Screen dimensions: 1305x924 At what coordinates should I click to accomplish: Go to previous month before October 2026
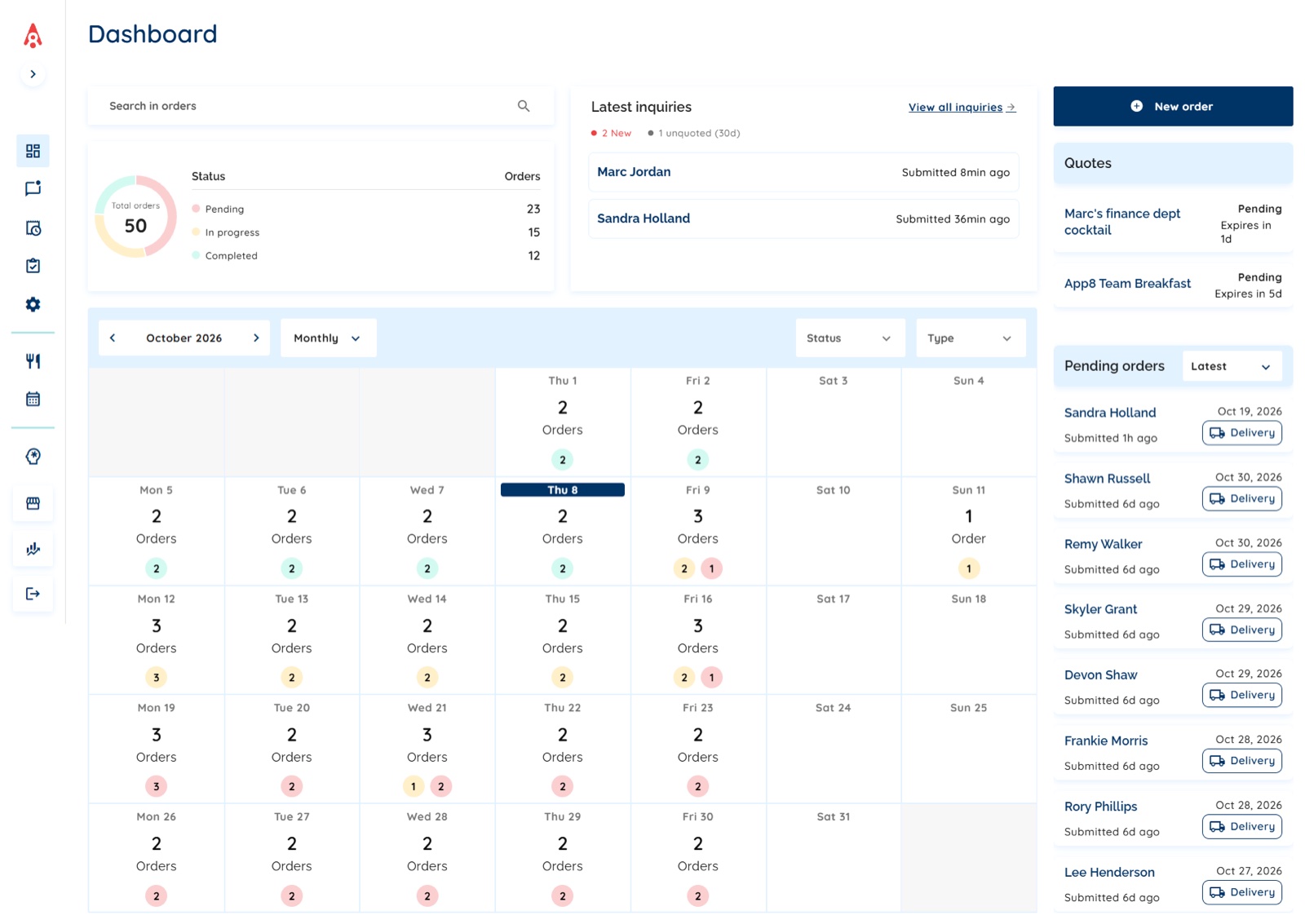(113, 338)
